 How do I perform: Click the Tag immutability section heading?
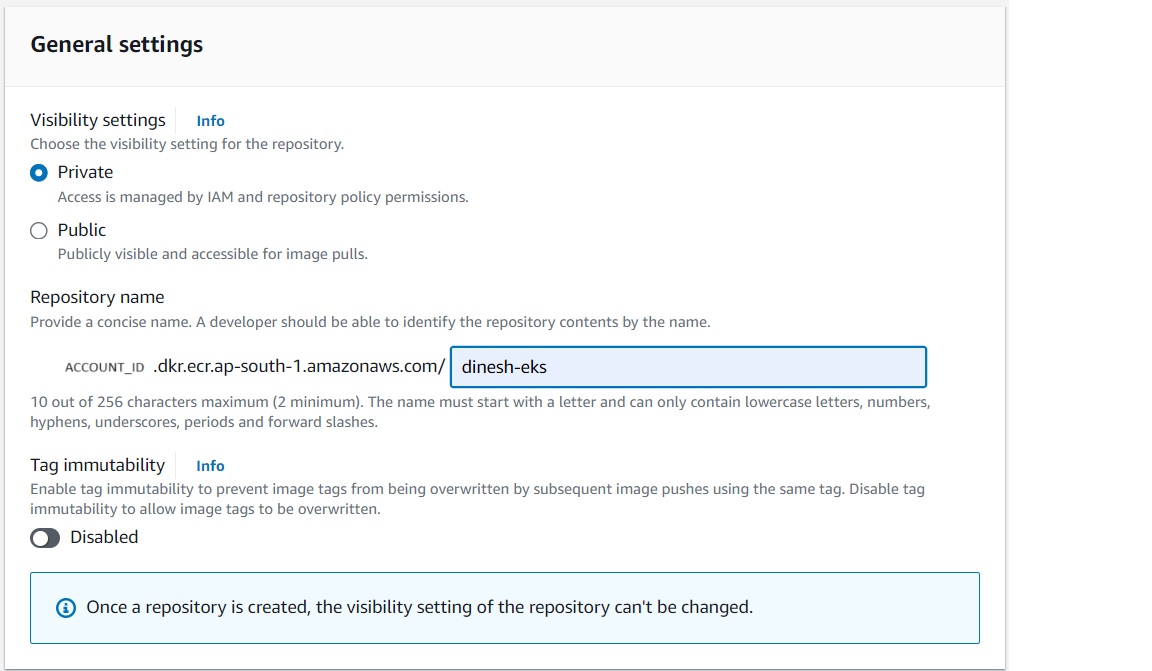point(97,464)
